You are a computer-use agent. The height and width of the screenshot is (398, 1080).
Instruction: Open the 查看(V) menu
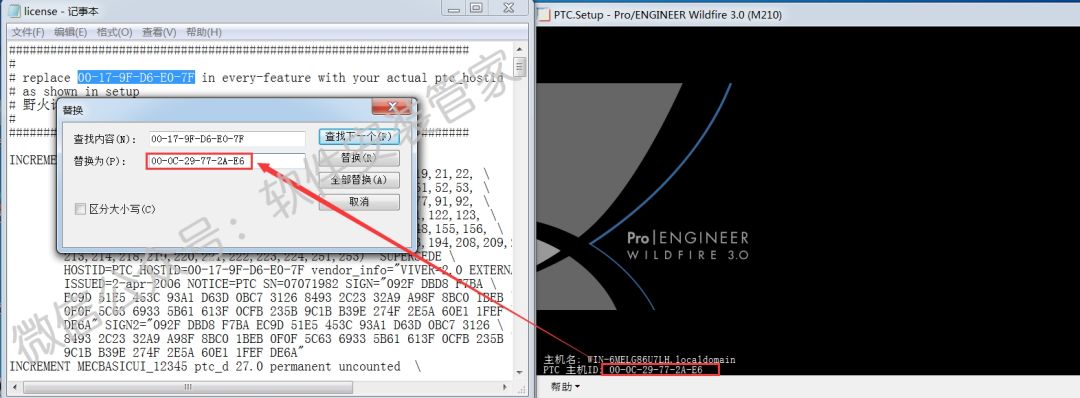click(159, 32)
